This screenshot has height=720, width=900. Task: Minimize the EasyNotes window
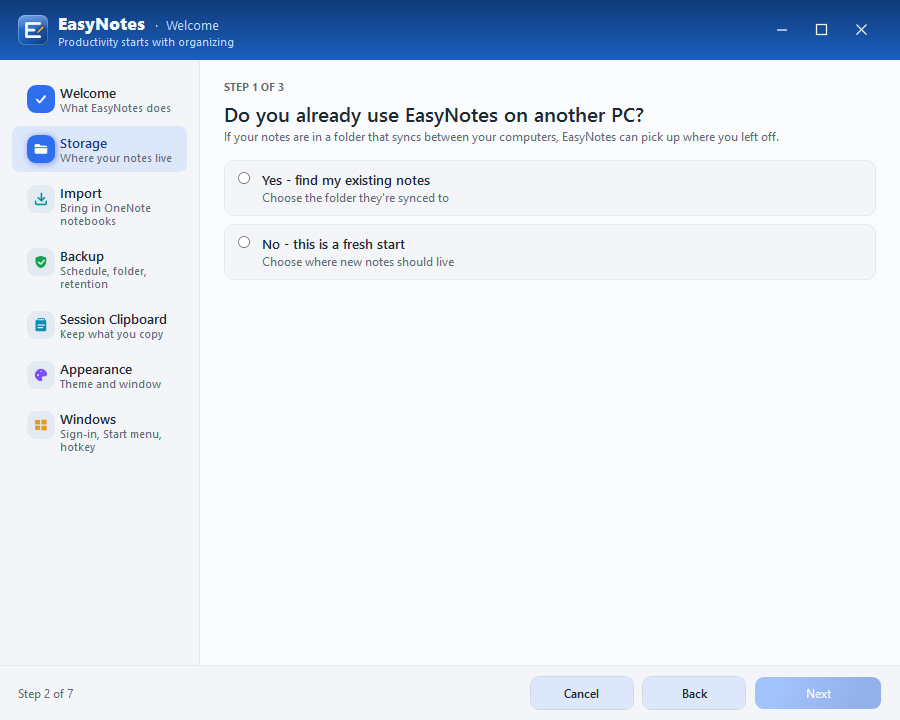[x=782, y=30]
